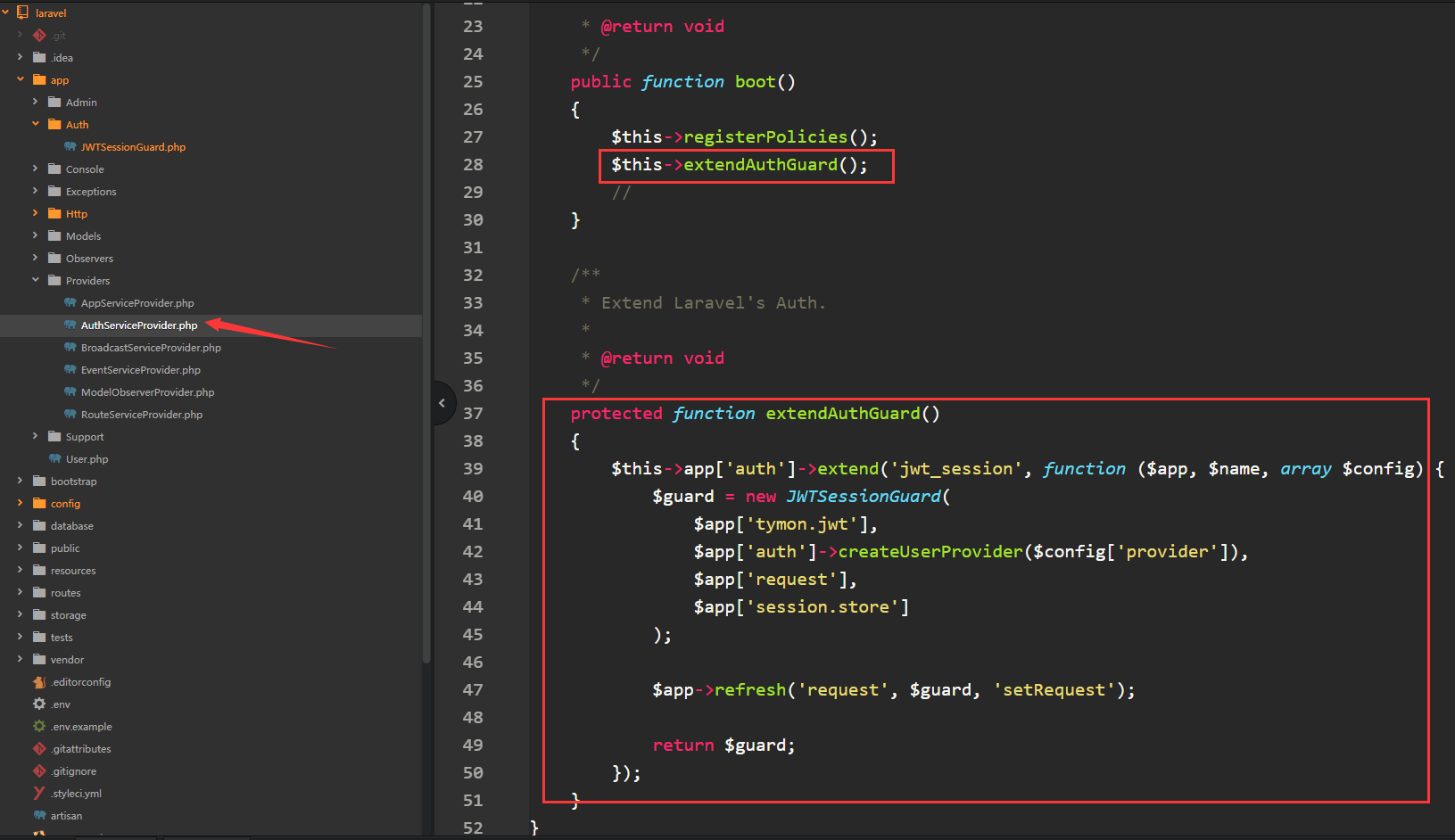The image size is (1455, 840).
Task: Expand the .git folder chevron
Action: pos(20,35)
